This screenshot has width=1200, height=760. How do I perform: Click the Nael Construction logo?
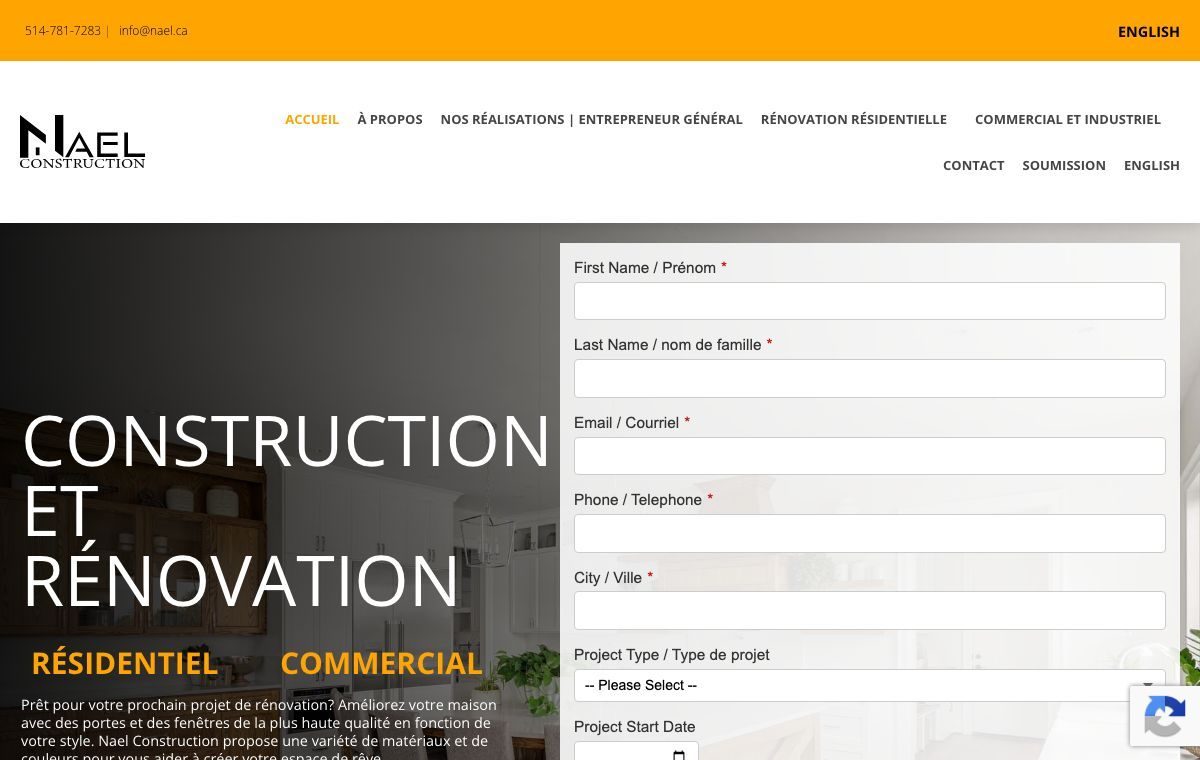82,142
